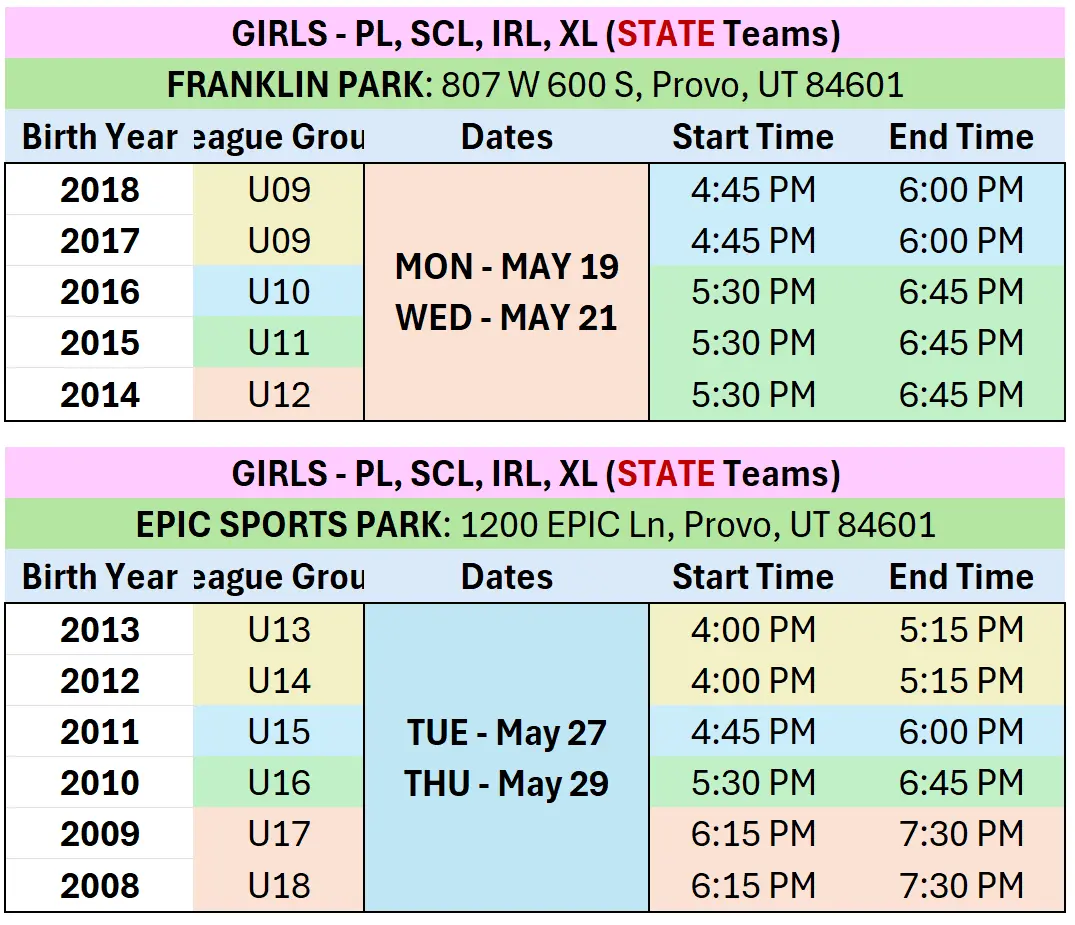This screenshot has height=925, width=1075.
Task: Click the U16 end time 6:45 PM
Action: click(x=961, y=782)
